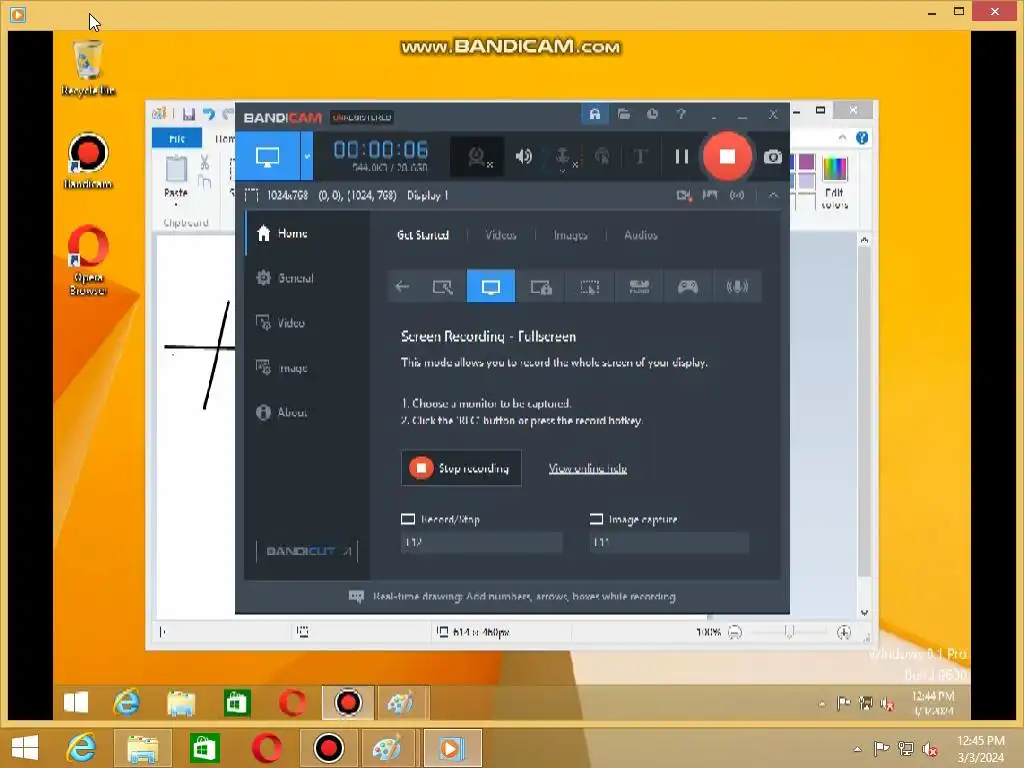1024x768 pixels.
Task: Click the Image capture hotkey field
Action: point(669,542)
